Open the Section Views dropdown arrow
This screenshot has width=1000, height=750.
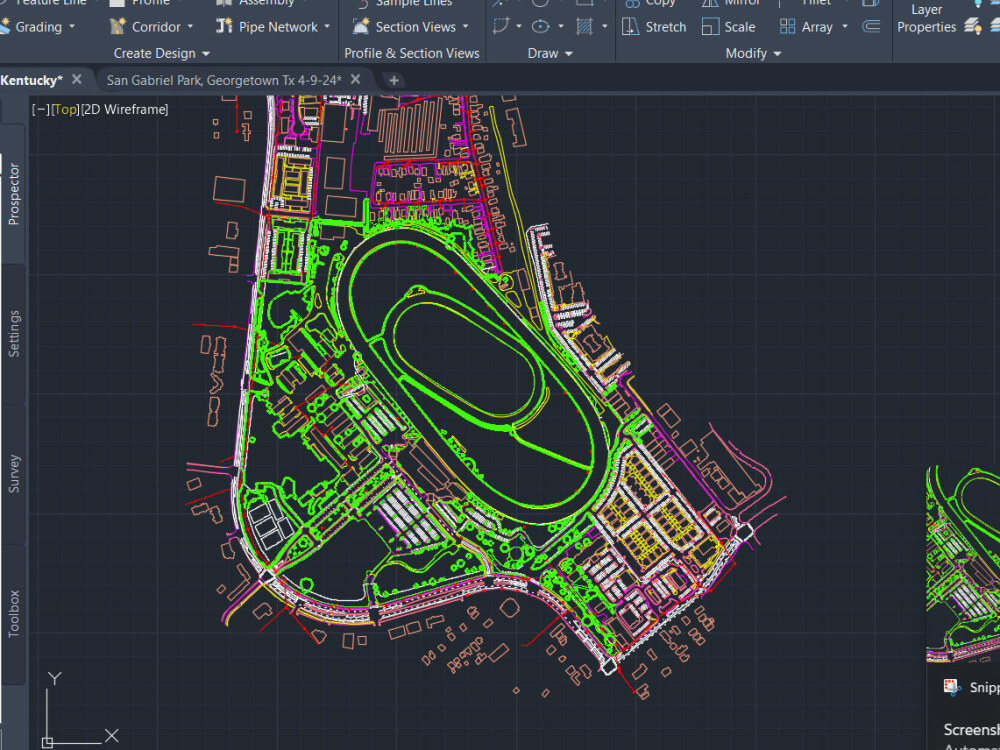pyautogui.click(x=466, y=27)
